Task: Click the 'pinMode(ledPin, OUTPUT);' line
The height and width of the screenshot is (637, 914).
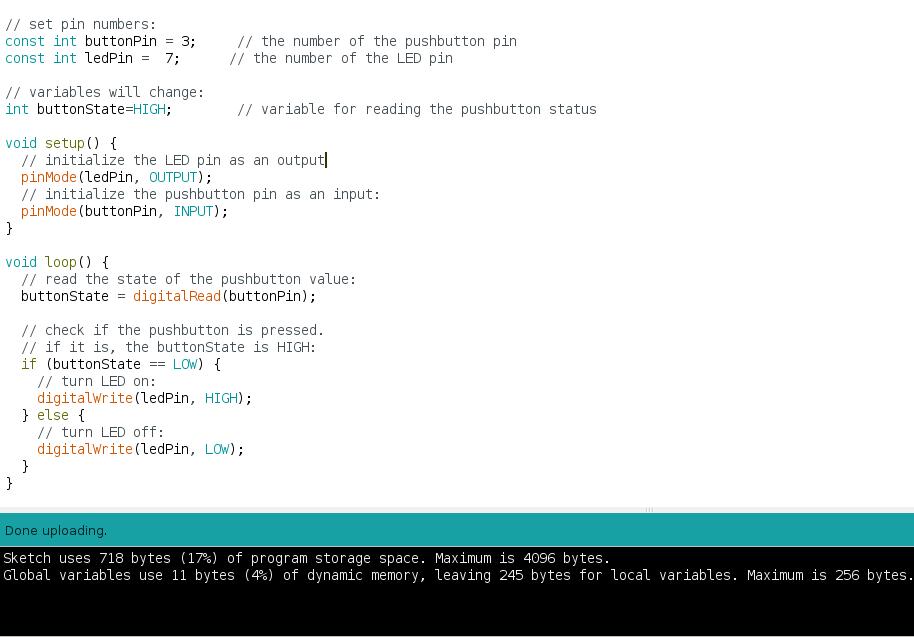Action: click(117, 177)
